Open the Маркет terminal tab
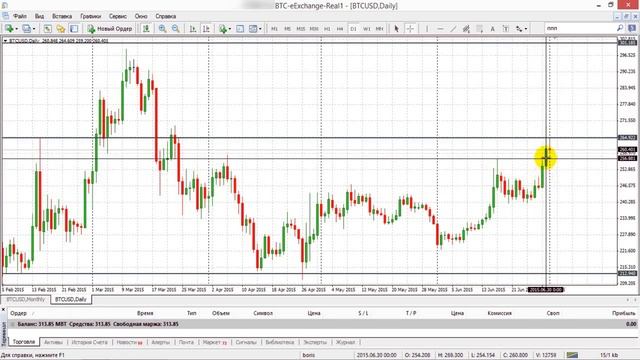 click(x=215, y=342)
